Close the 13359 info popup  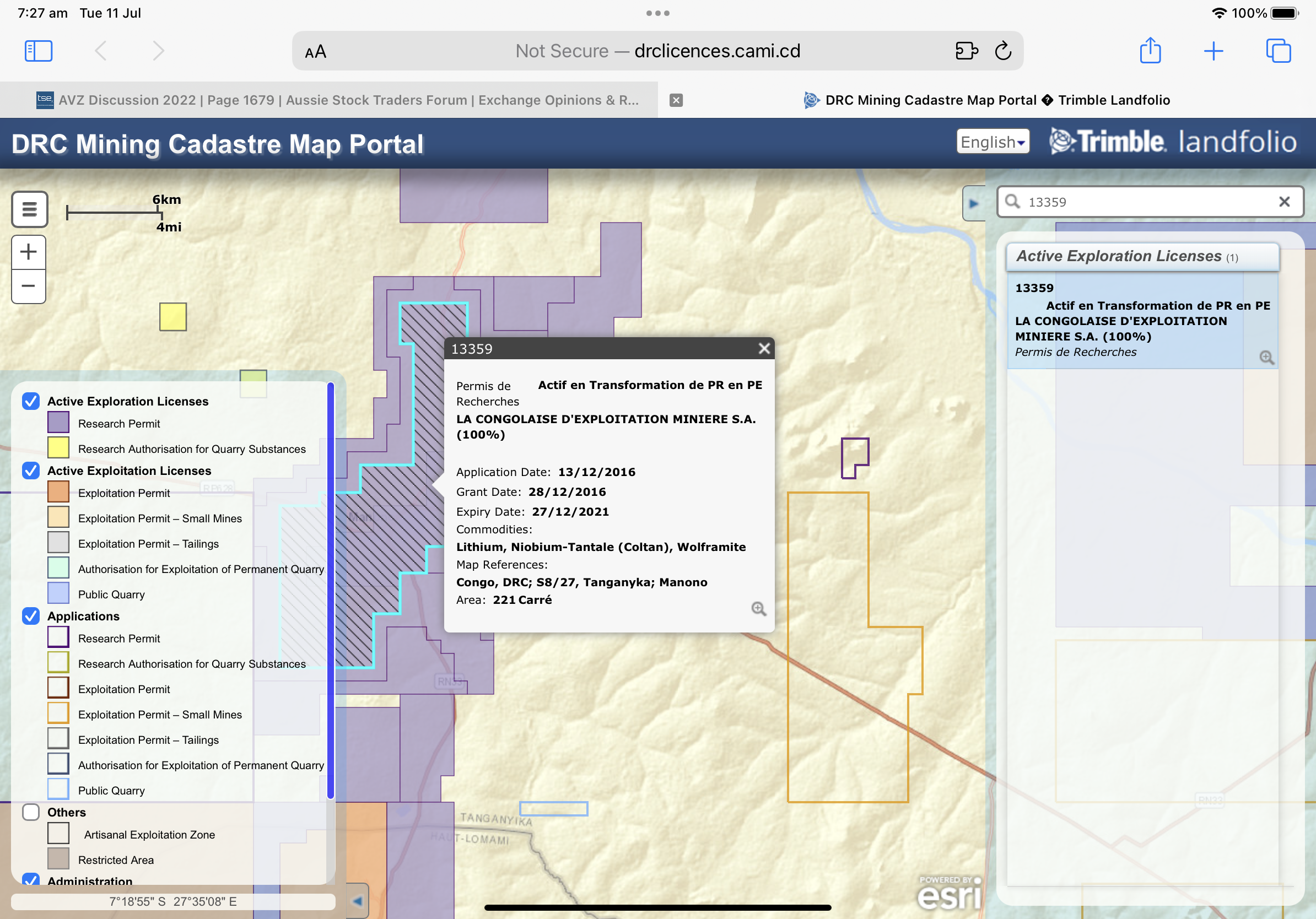tap(764, 348)
